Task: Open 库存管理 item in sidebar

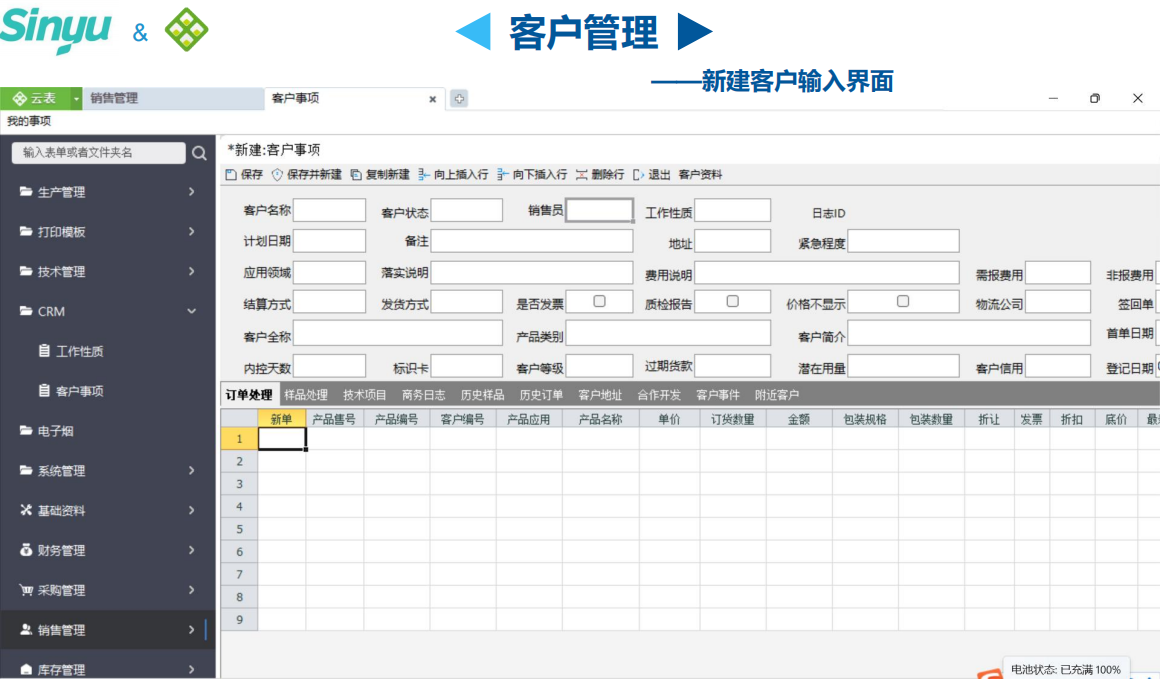Action: tap(52, 670)
